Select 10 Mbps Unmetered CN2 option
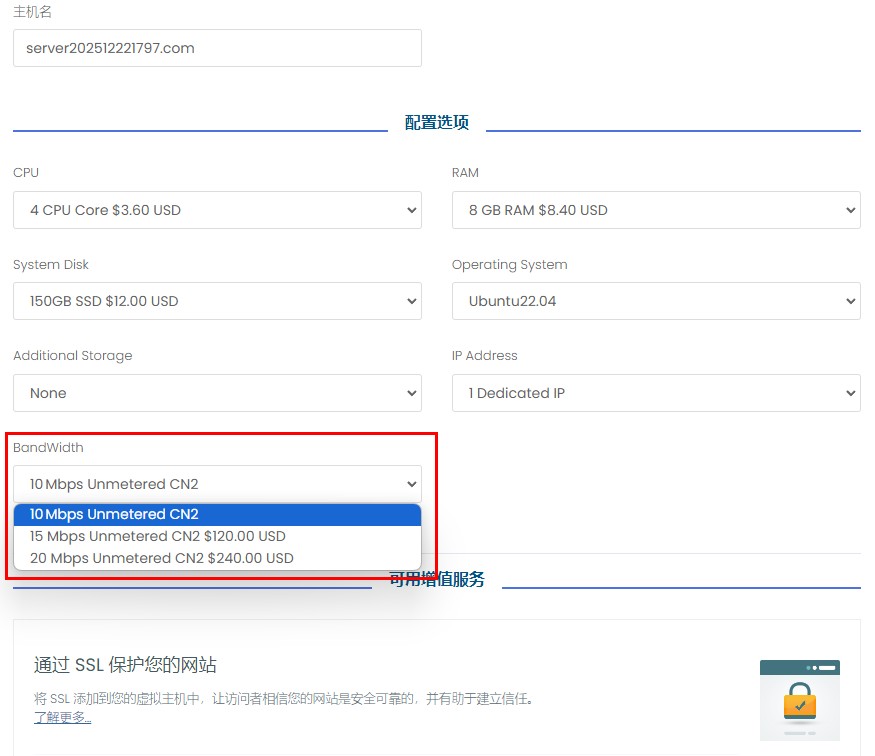Screen dimensions: 875x756 [115, 514]
